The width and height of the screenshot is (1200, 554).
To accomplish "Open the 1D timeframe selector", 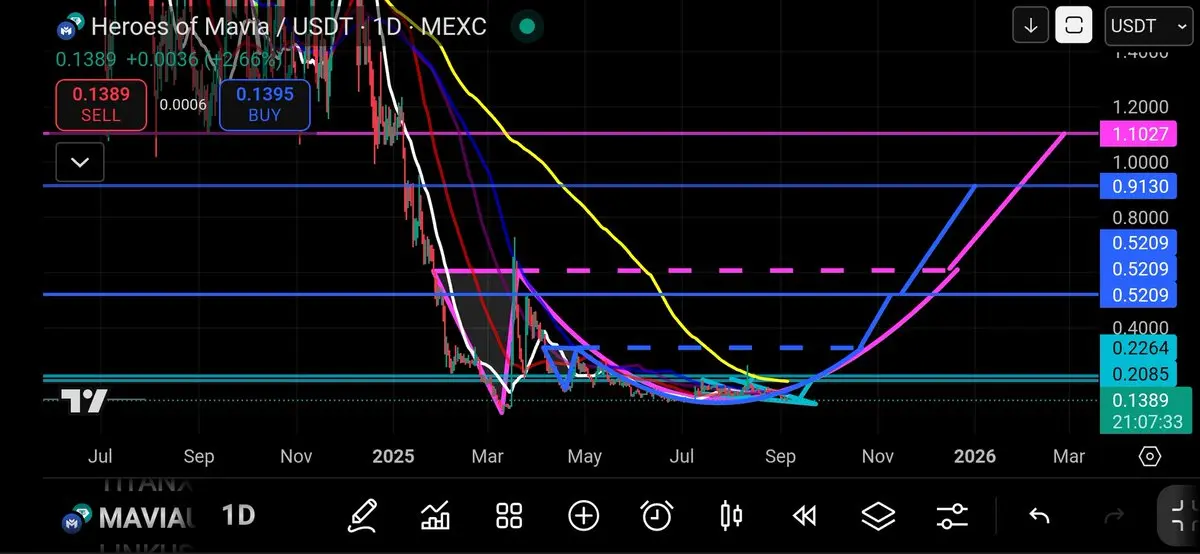I will [238, 516].
